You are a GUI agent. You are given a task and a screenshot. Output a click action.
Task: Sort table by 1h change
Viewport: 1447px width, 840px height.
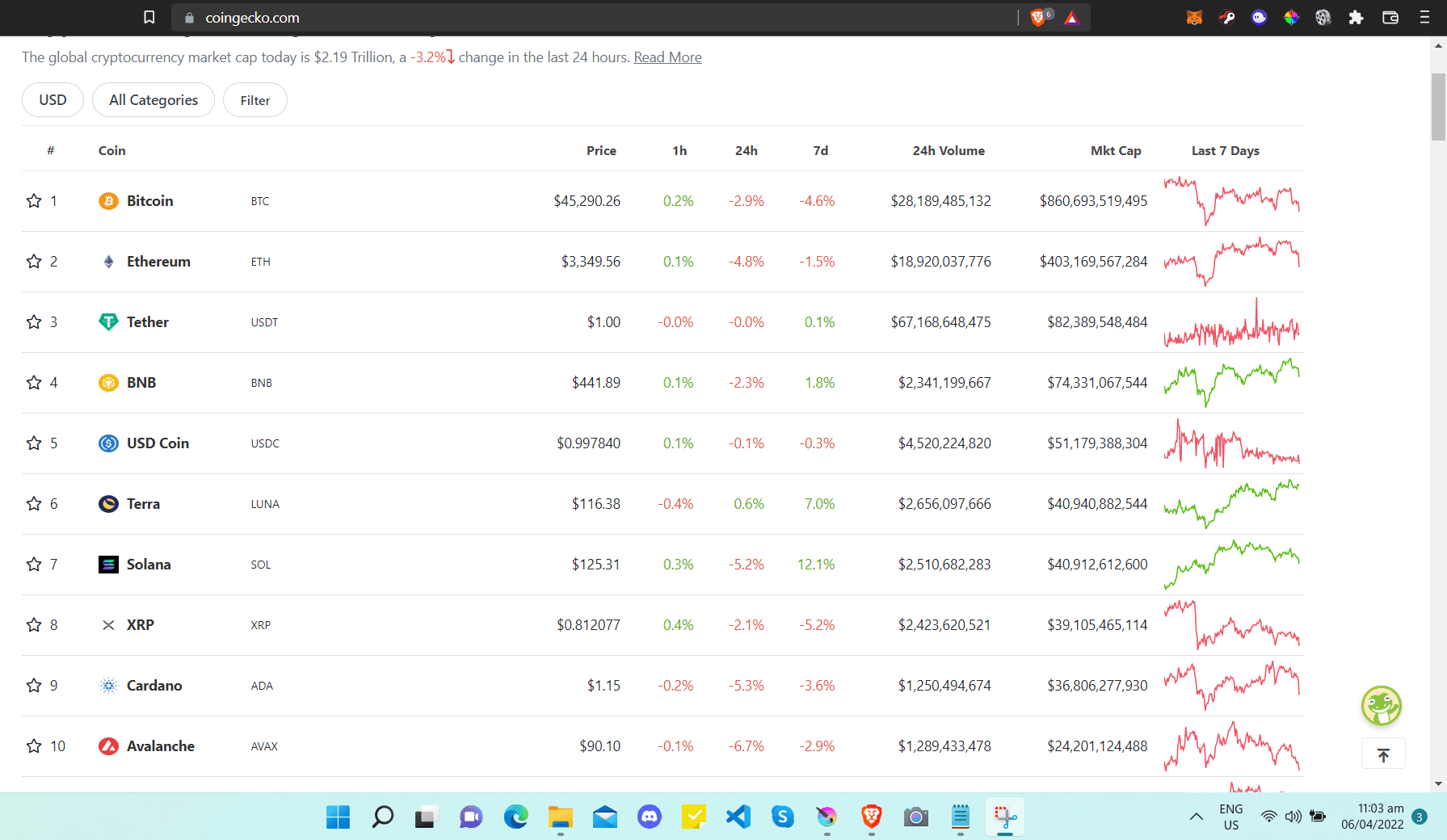tap(679, 151)
